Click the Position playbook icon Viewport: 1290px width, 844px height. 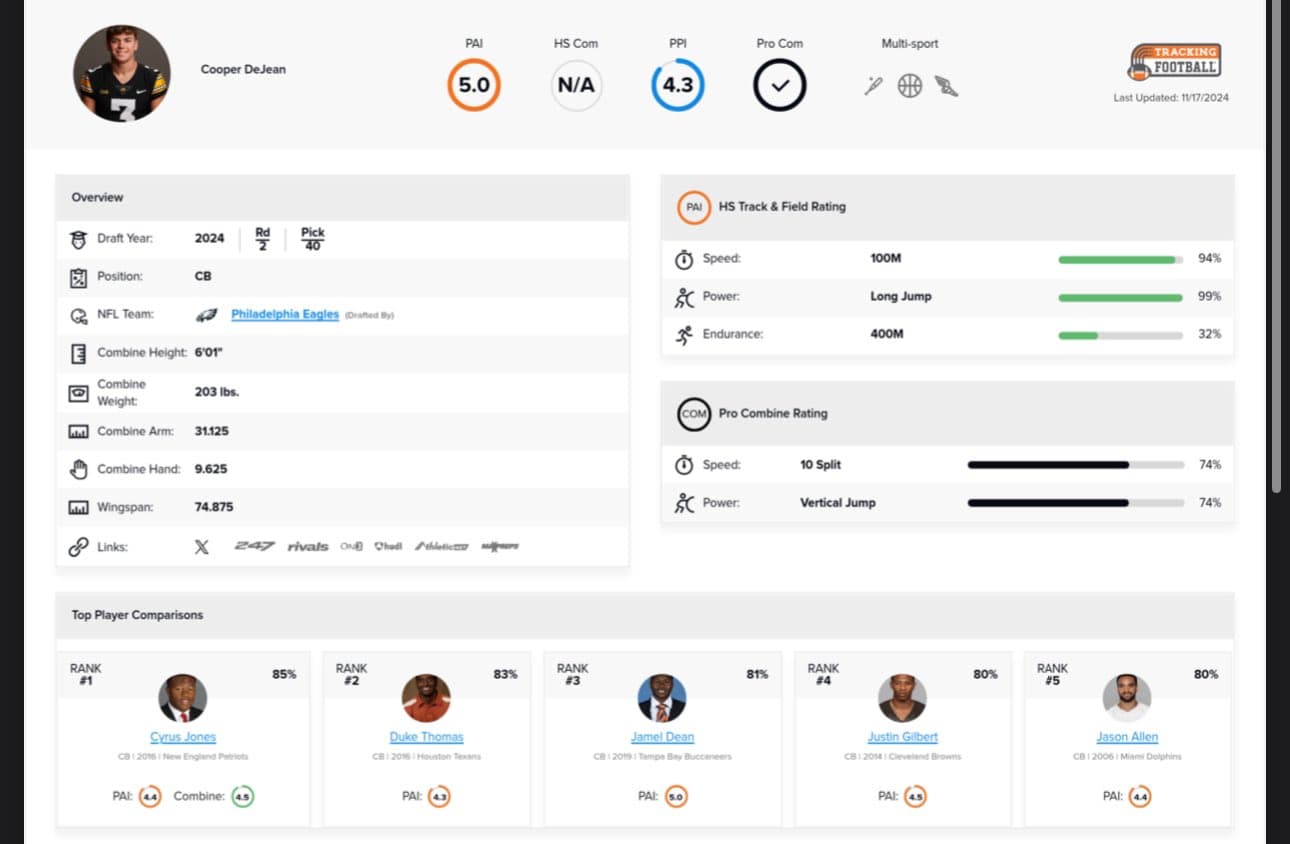[x=78, y=277]
